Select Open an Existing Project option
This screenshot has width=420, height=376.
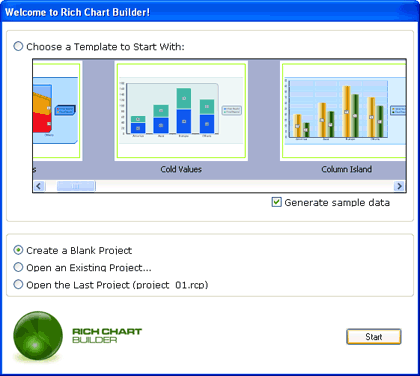pos(18,267)
